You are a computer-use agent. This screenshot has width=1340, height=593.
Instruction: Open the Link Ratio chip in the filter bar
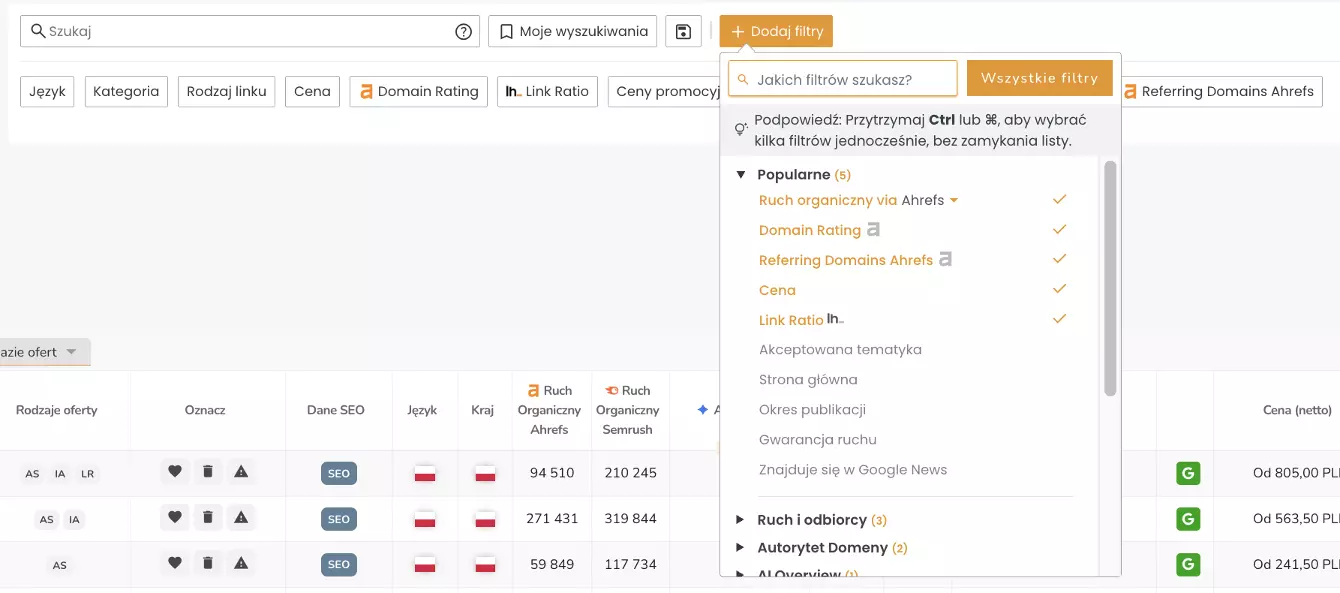coord(547,91)
